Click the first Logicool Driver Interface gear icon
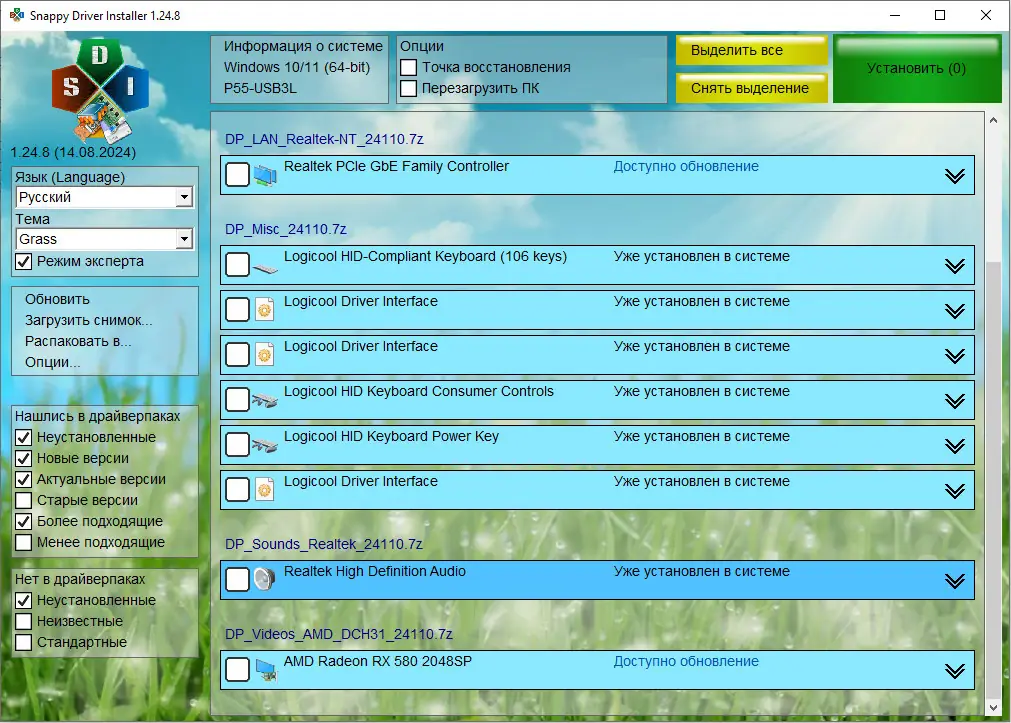Screen dimensions: 1011x723 pyautogui.click(x=265, y=309)
